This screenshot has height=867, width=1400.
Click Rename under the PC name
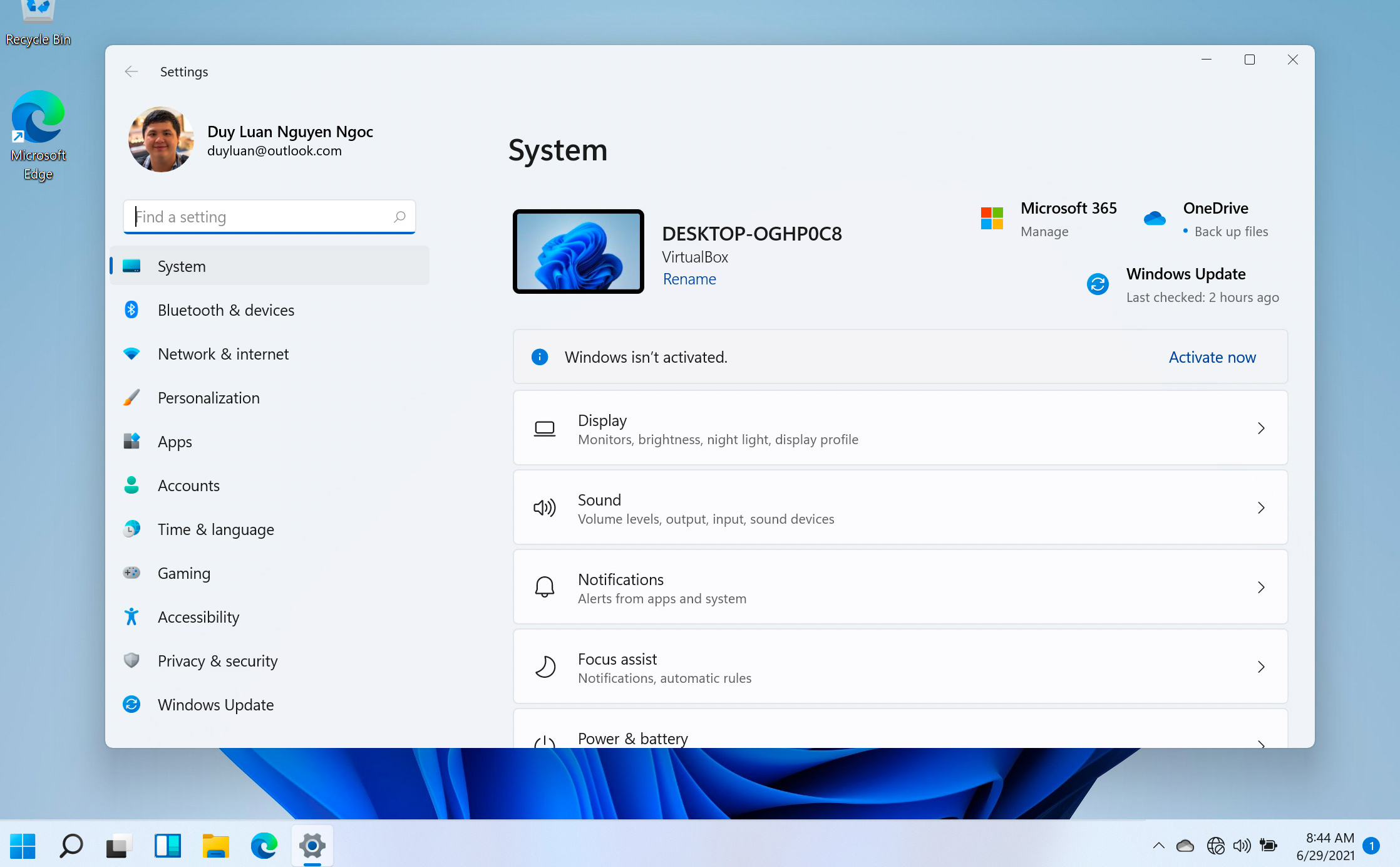click(x=689, y=279)
